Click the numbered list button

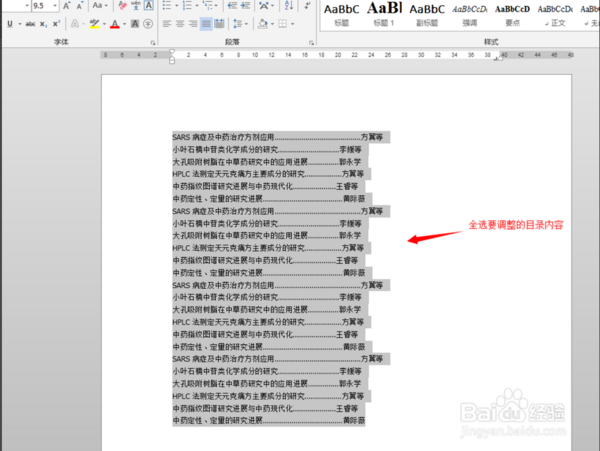187,5
